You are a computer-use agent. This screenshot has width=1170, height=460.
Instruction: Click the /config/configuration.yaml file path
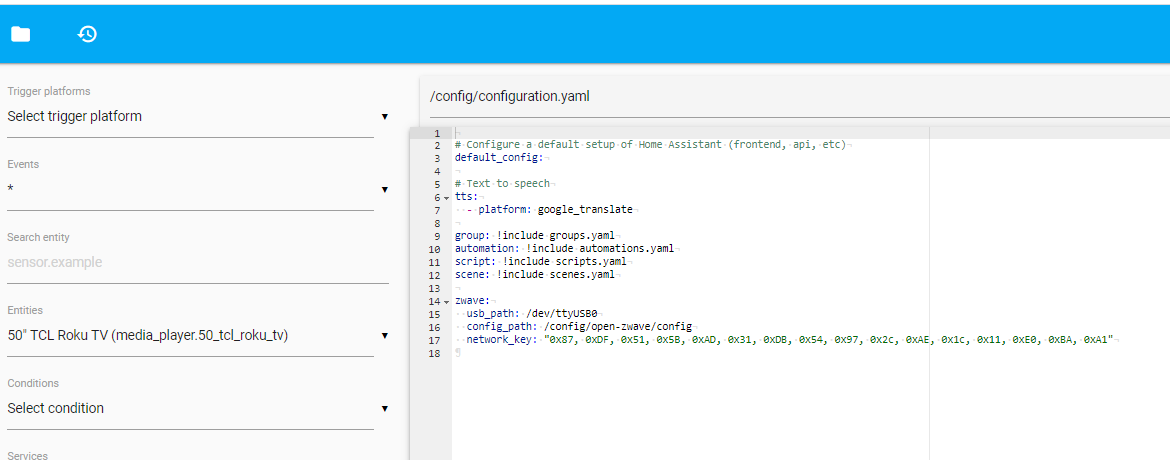coord(510,96)
